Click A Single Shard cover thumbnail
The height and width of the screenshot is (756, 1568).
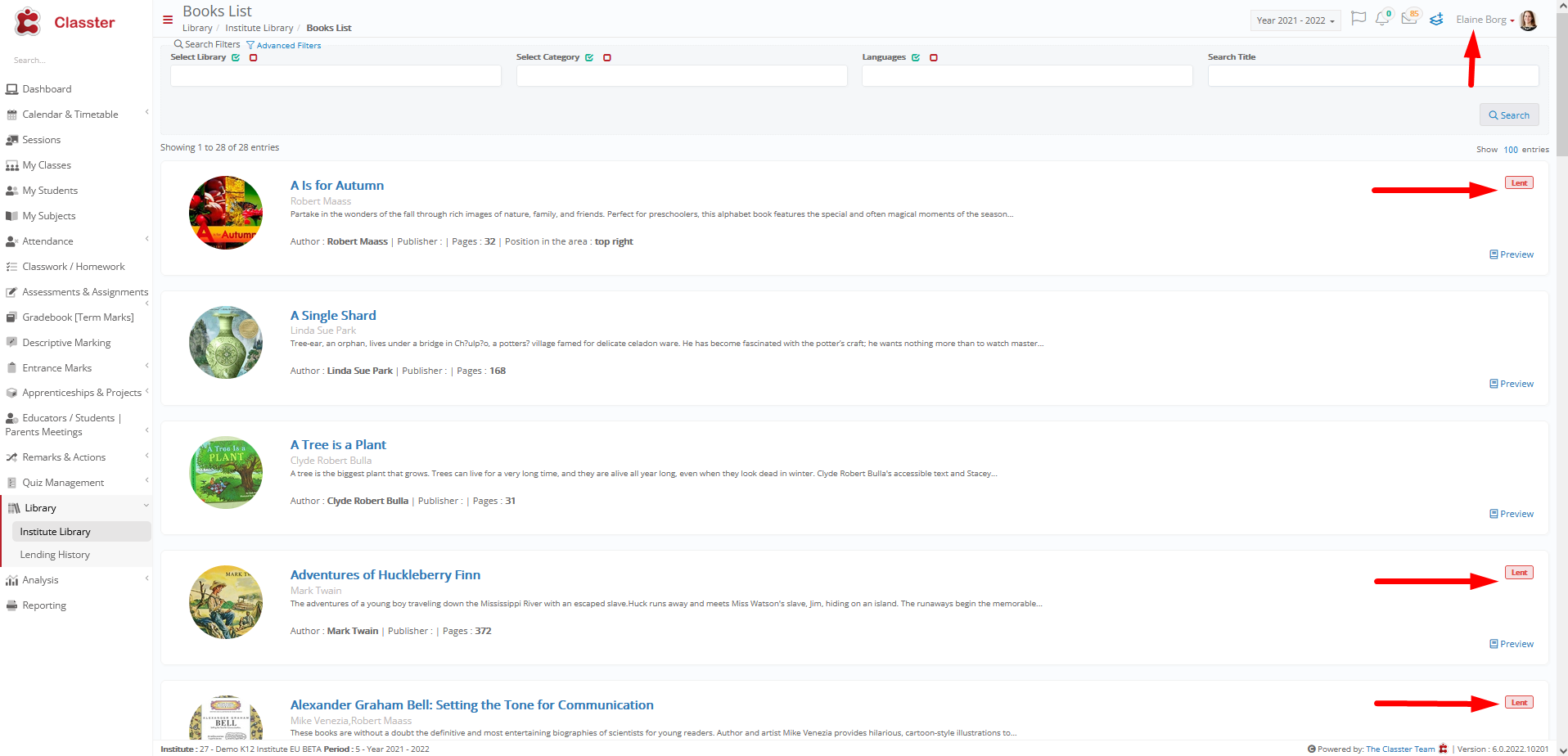coord(226,343)
